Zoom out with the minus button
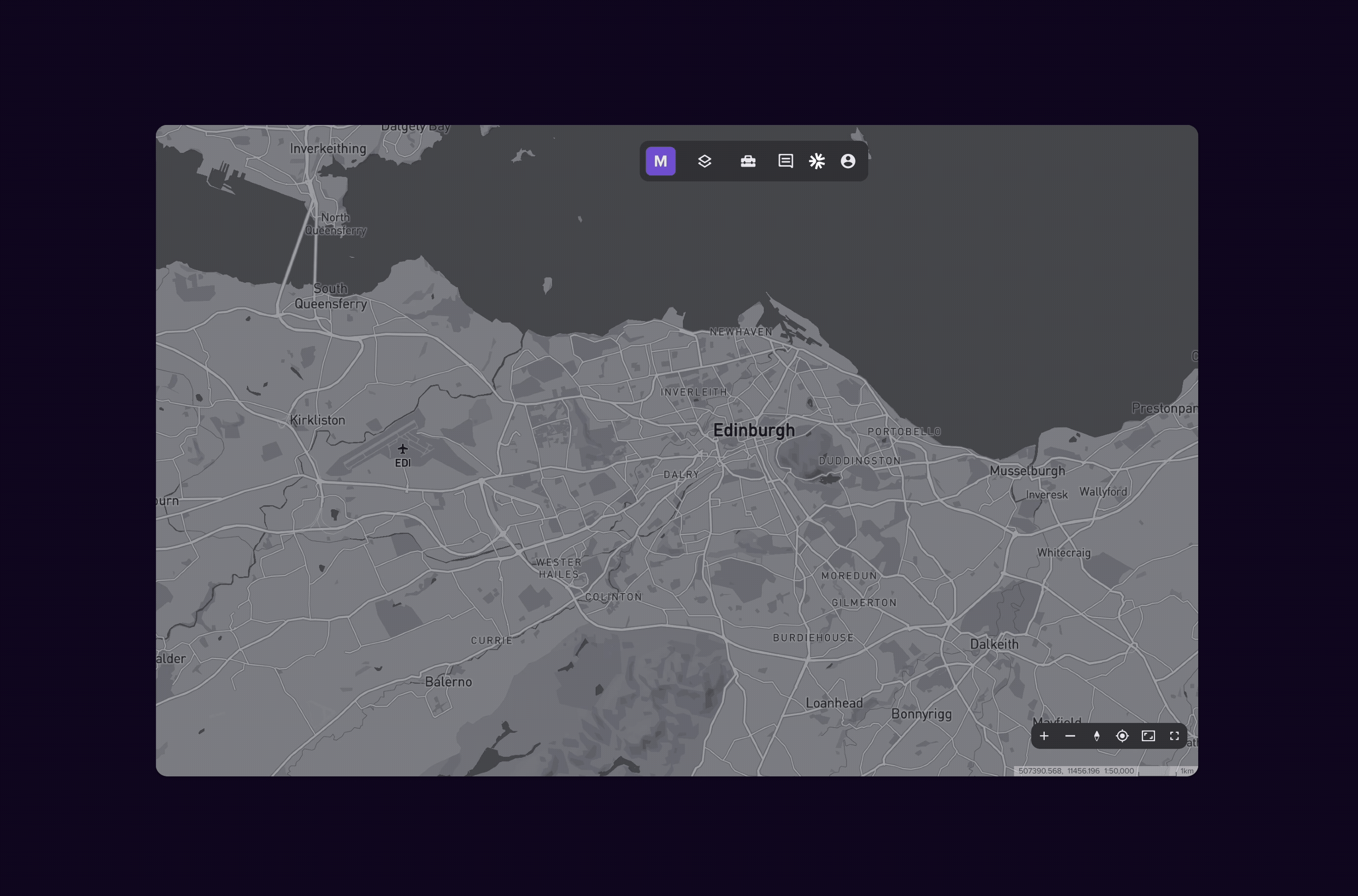The height and width of the screenshot is (896, 1358). pos(1070,736)
